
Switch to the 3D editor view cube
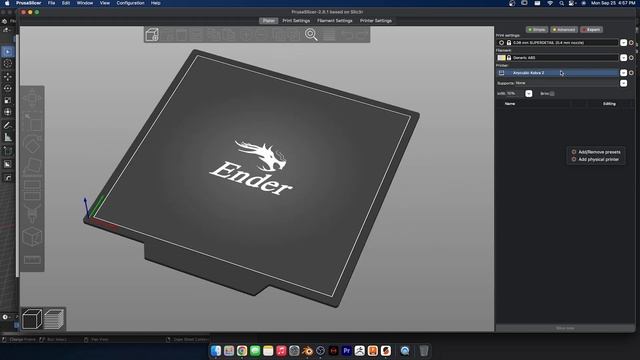point(32,319)
